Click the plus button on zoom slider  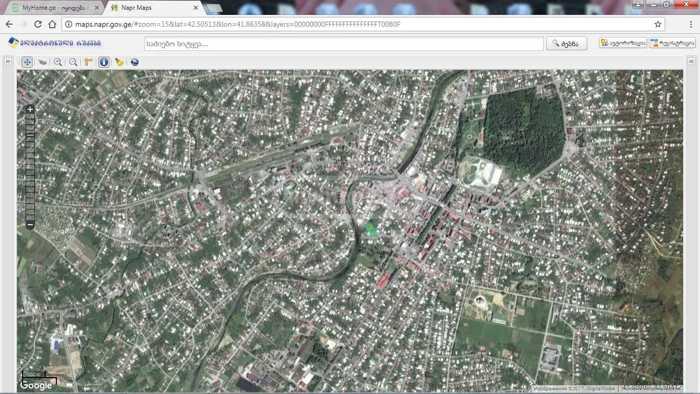click(x=30, y=109)
